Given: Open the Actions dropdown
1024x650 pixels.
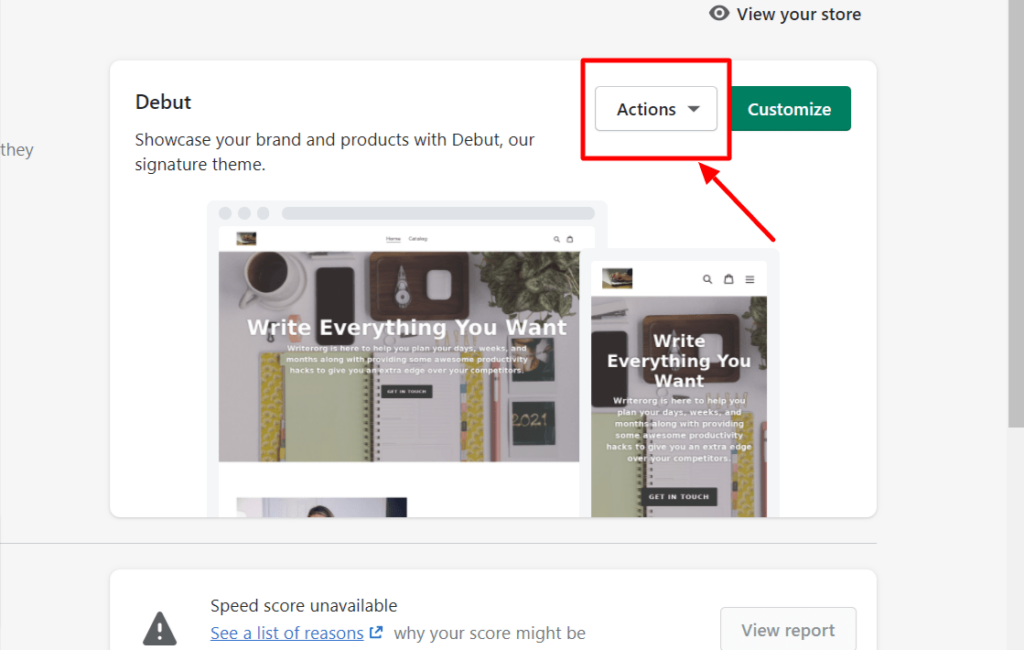Looking at the screenshot, I should [x=655, y=109].
